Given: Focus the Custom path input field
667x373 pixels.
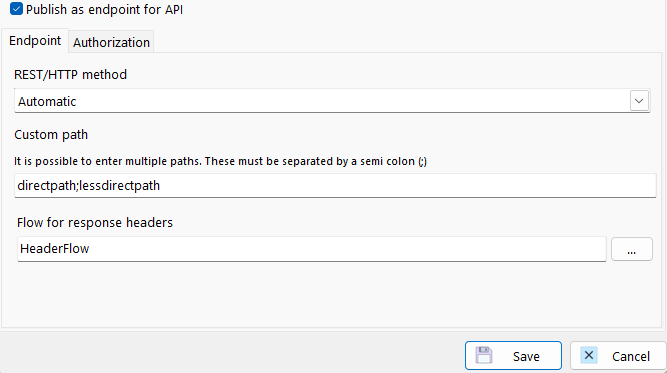Looking at the screenshot, I should [335, 185].
